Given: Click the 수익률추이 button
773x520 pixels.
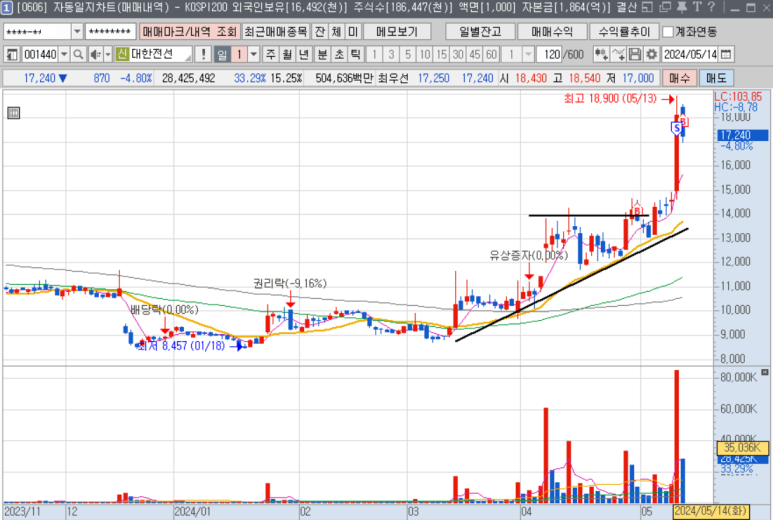Looking at the screenshot, I should pyautogui.click(x=623, y=32).
